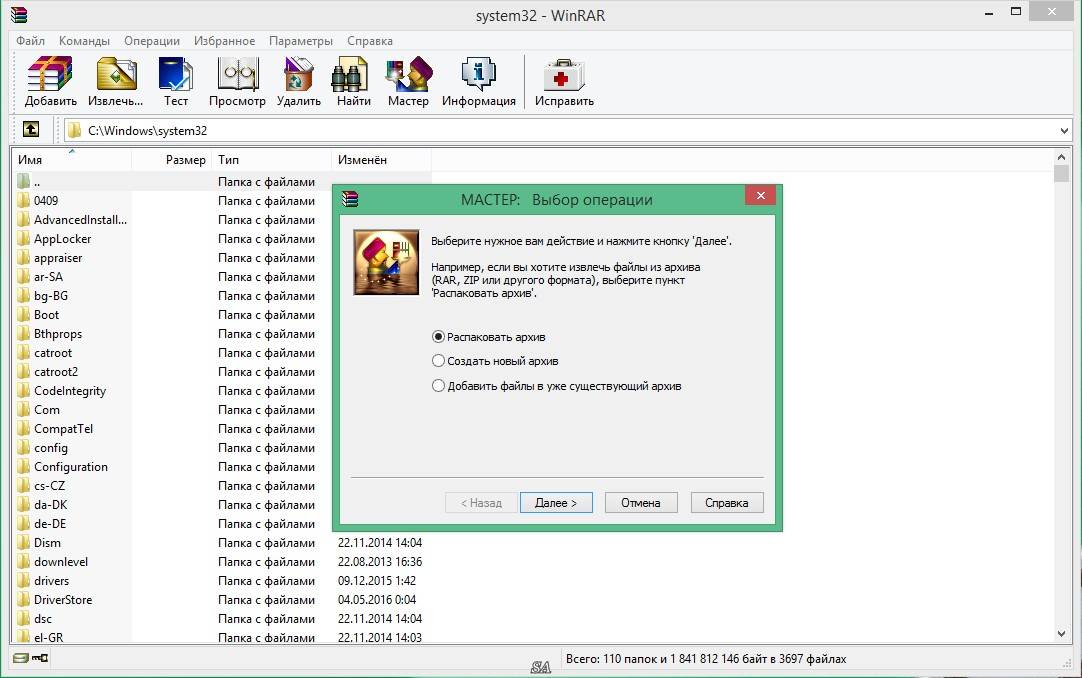Viewport: 1082px width, 678px height.
Task: Choose the 'Создать новый архив' radio option
Action: 438,361
